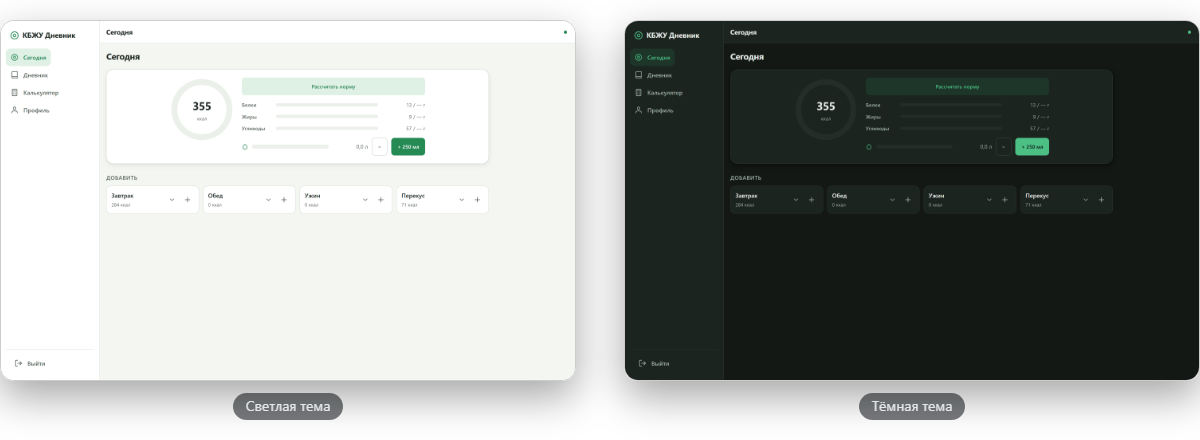Click the Углеводы progress bar, dark theme

951,128
